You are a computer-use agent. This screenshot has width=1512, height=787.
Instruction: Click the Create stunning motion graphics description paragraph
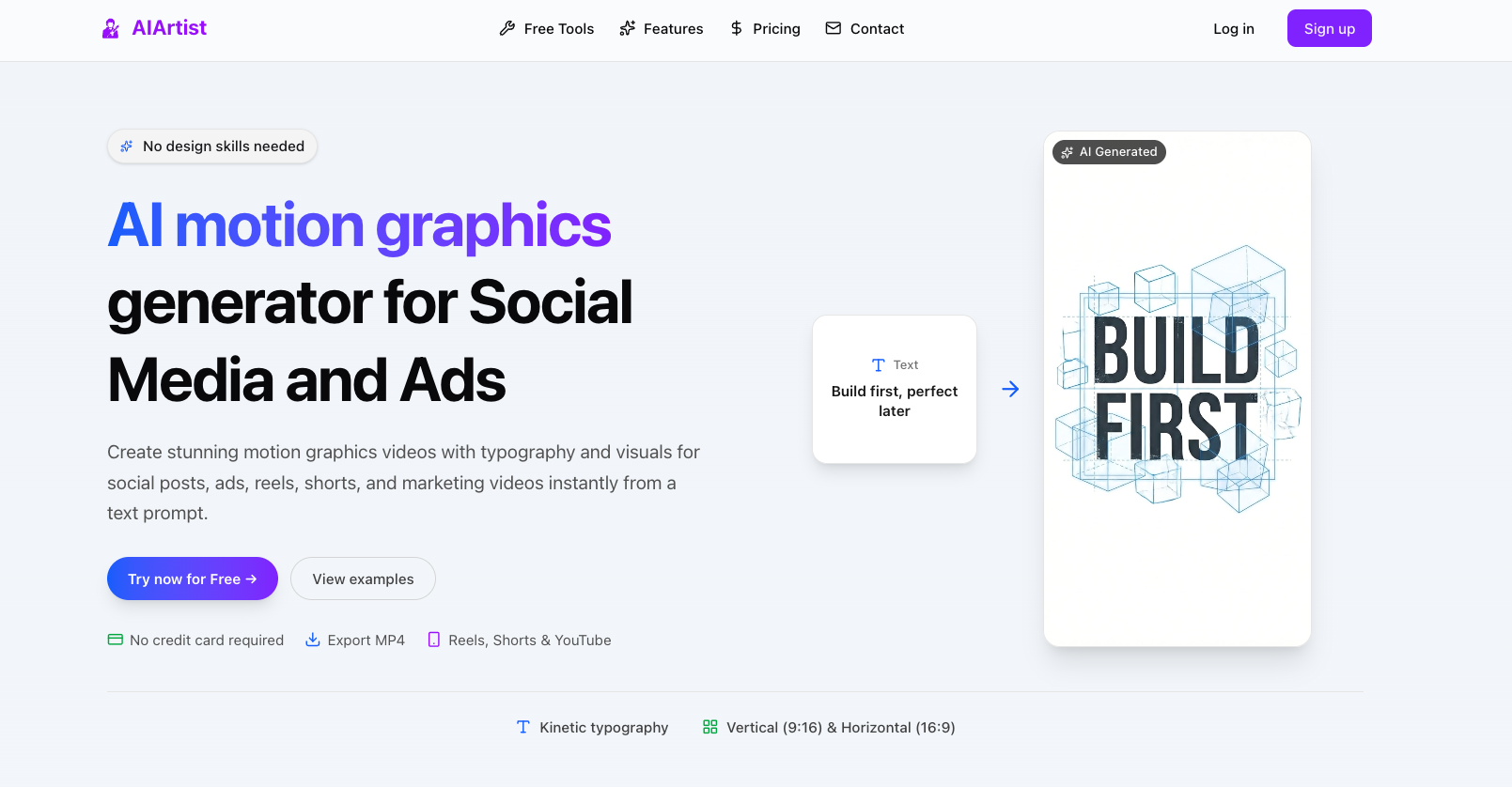404,483
